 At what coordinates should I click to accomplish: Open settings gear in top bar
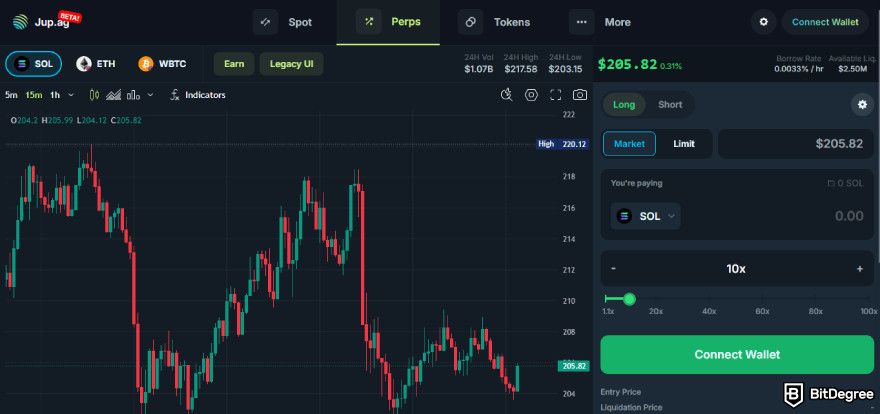click(763, 22)
